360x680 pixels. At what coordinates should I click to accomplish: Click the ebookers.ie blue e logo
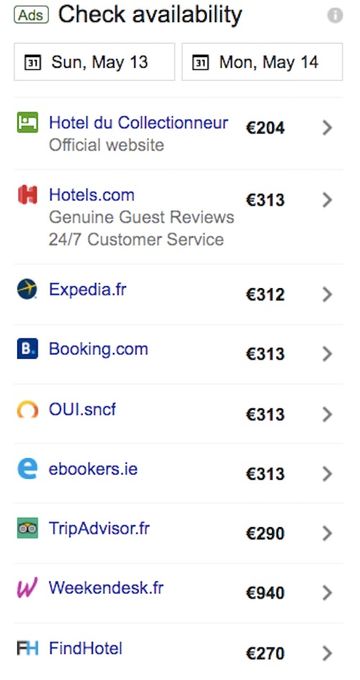click(27, 469)
